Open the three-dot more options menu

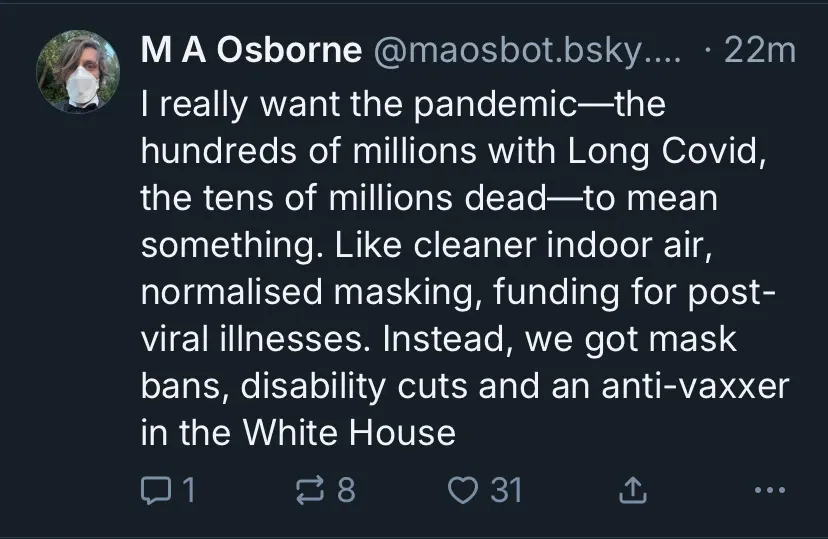(764, 490)
